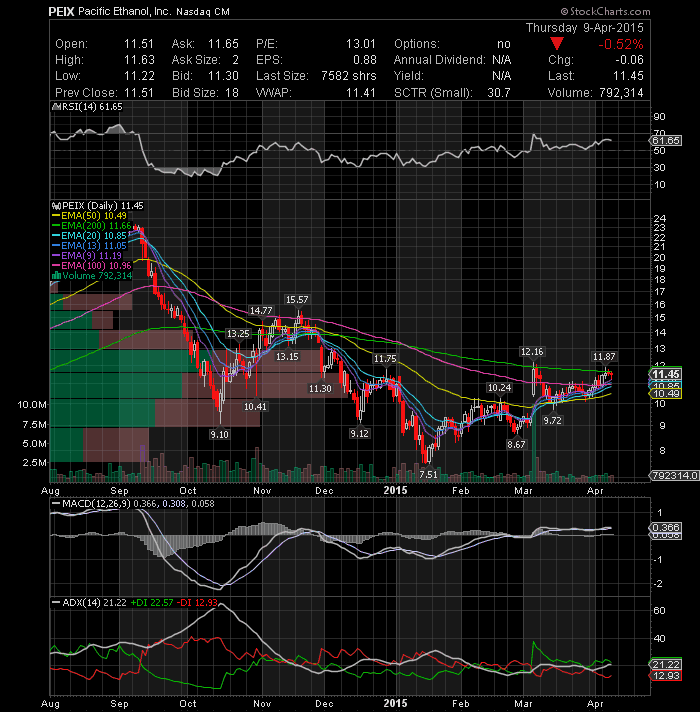
Task: Click the 13.15 price annotation label
Action: 287,357
